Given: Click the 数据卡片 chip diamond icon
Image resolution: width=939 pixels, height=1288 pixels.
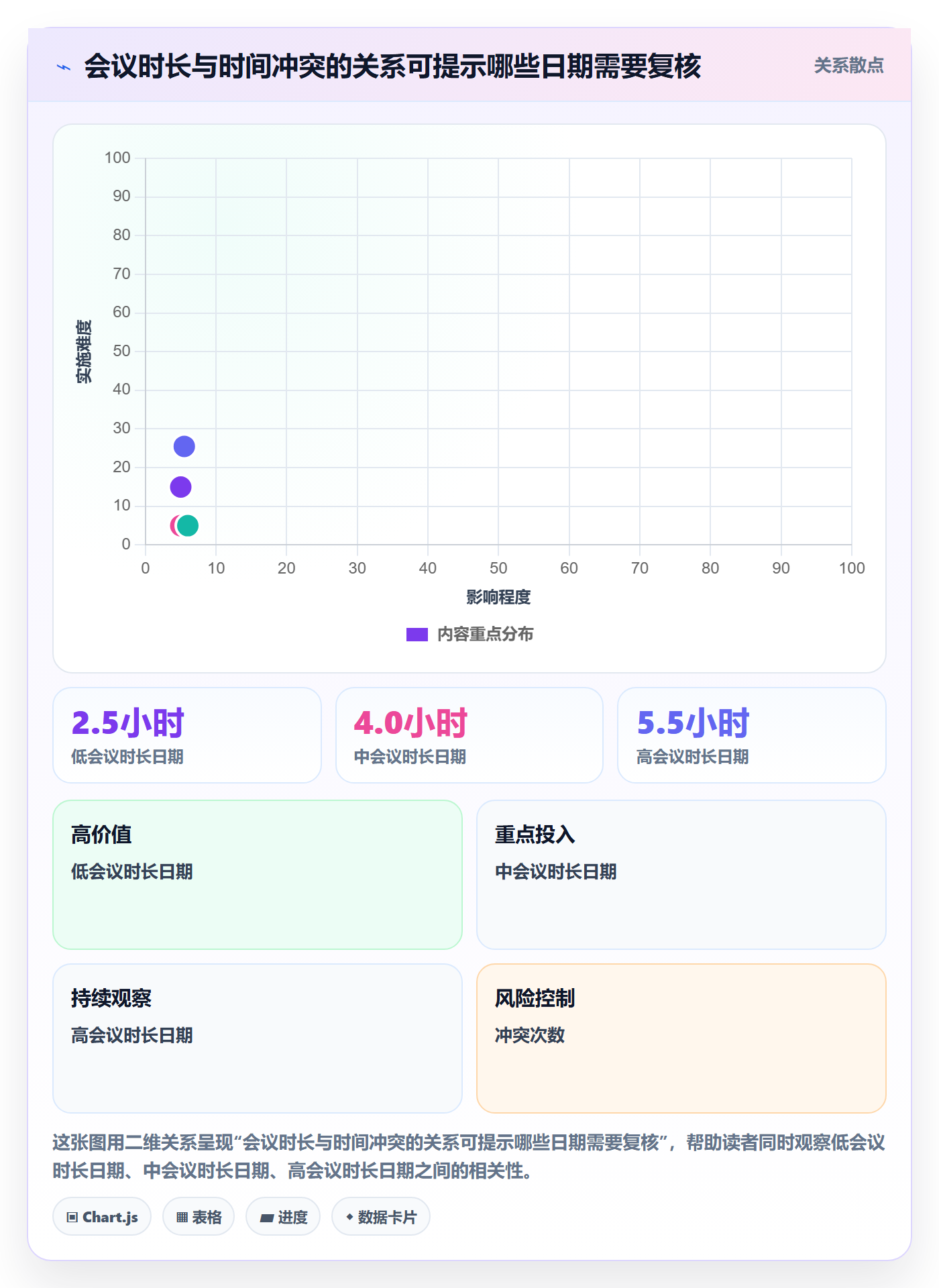Looking at the screenshot, I should tap(349, 1217).
